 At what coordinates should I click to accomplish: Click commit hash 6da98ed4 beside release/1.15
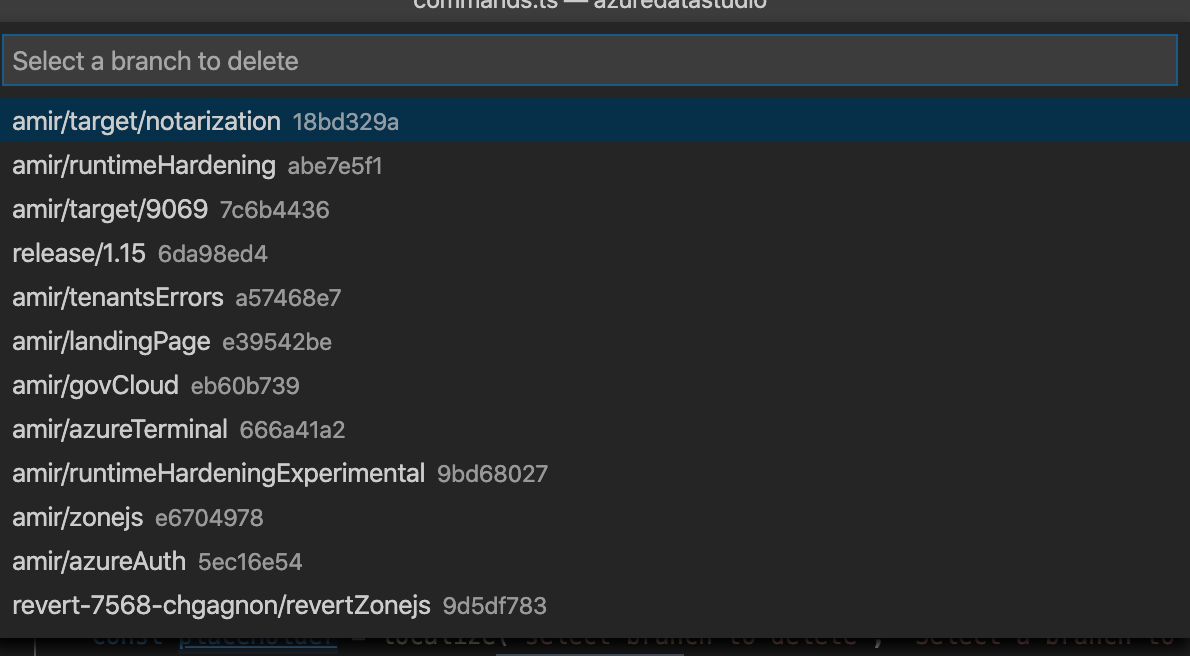[x=213, y=254]
